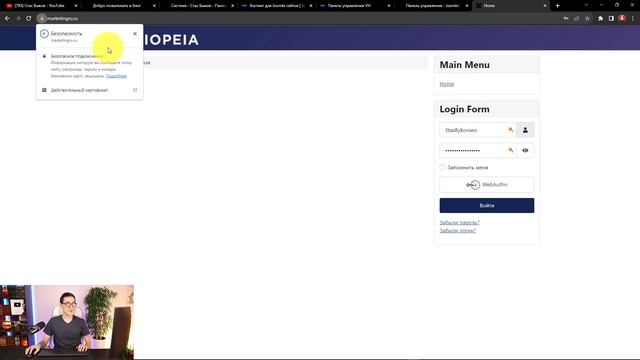Open the Забыли пароль? link

coord(460,222)
